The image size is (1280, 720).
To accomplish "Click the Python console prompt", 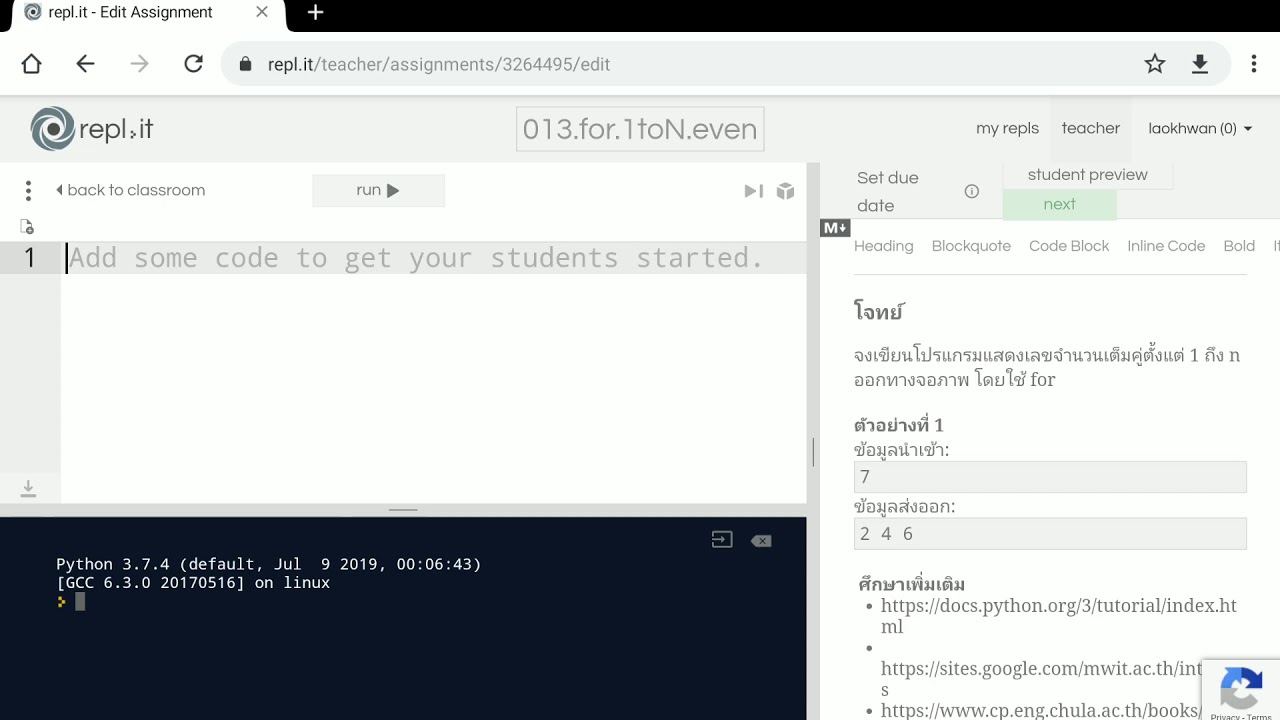I will coord(72,601).
